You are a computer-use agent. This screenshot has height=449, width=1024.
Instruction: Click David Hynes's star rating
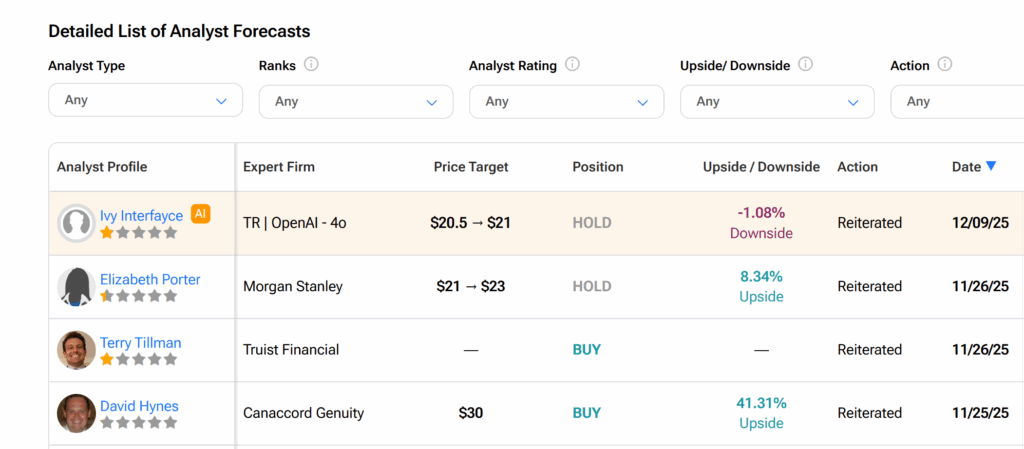click(x=138, y=423)
